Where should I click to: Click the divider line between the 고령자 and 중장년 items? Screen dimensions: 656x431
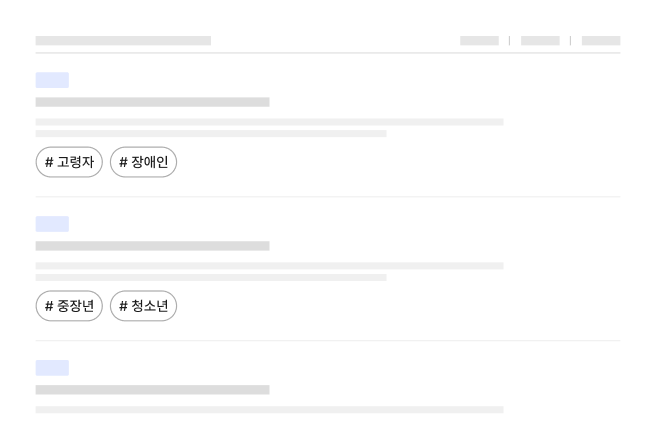pos(328,197)
